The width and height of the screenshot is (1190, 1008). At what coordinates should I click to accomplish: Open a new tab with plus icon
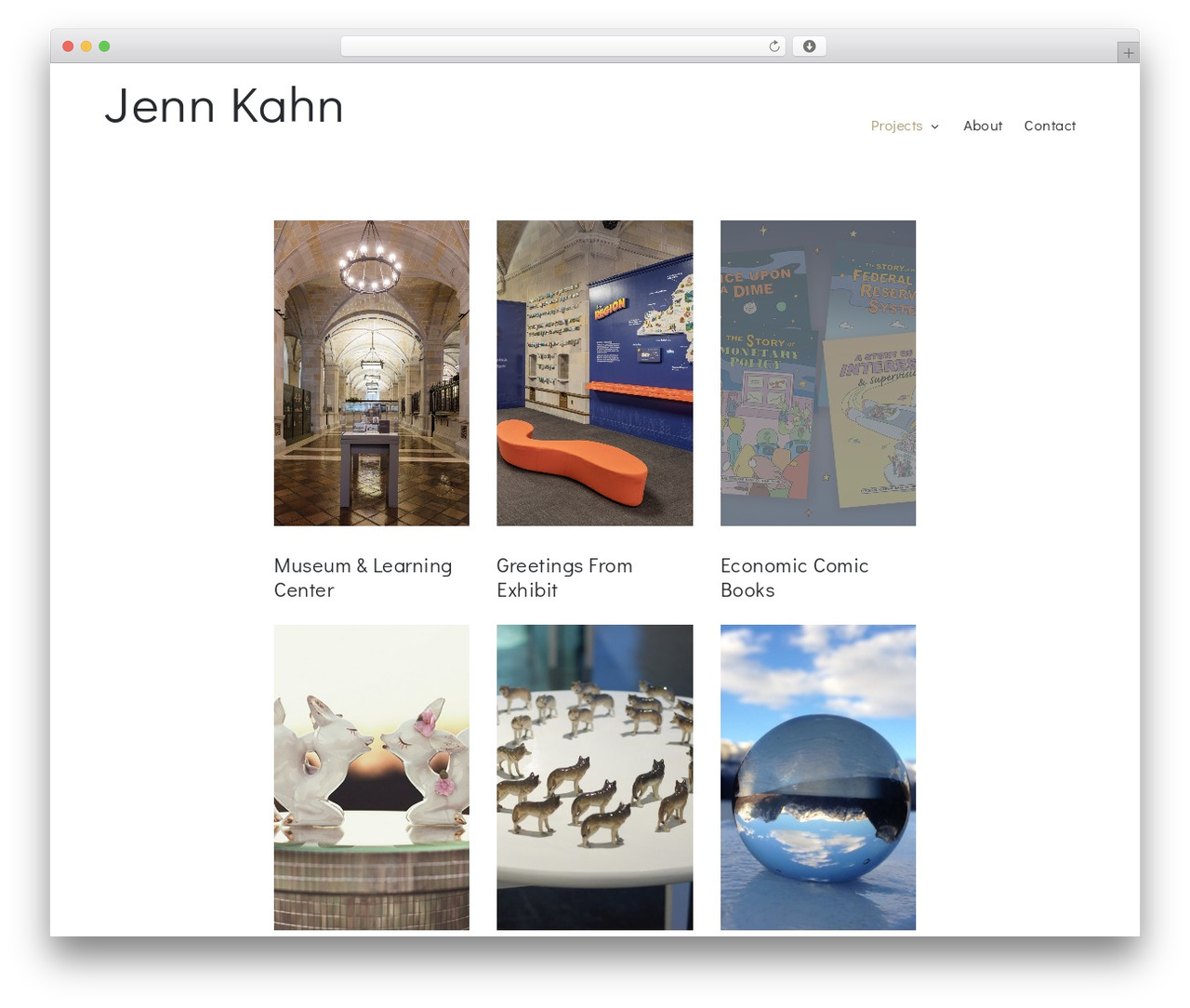[1128, 53]
